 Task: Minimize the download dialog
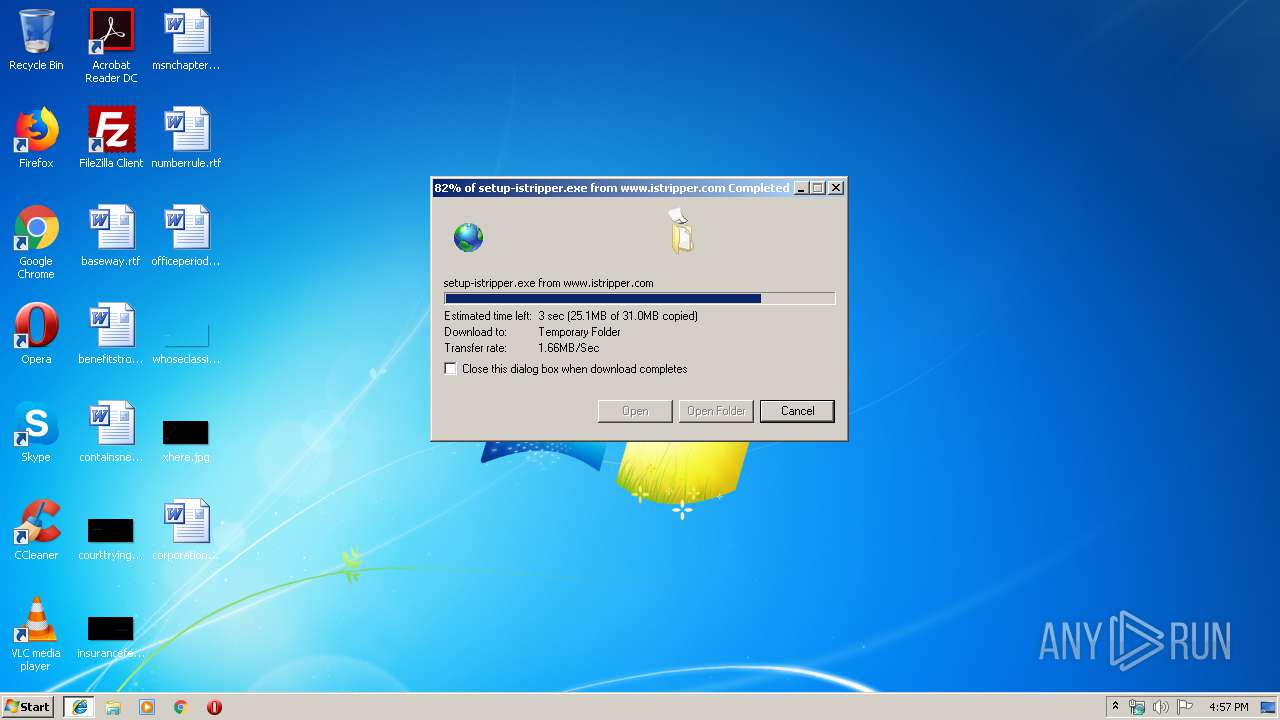pos(801,188)
